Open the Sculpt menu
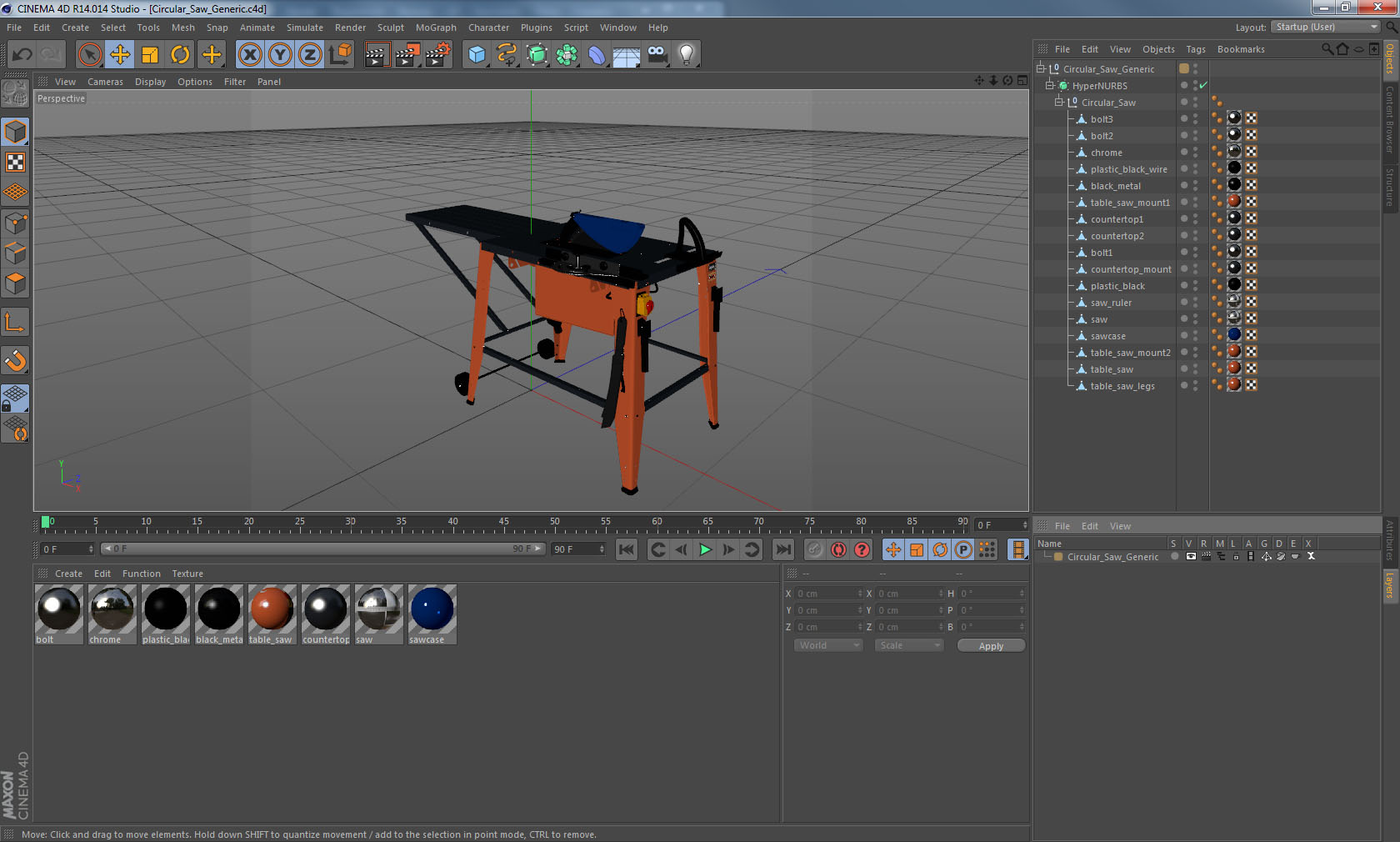1400x842 pixels. pos(390,28)
